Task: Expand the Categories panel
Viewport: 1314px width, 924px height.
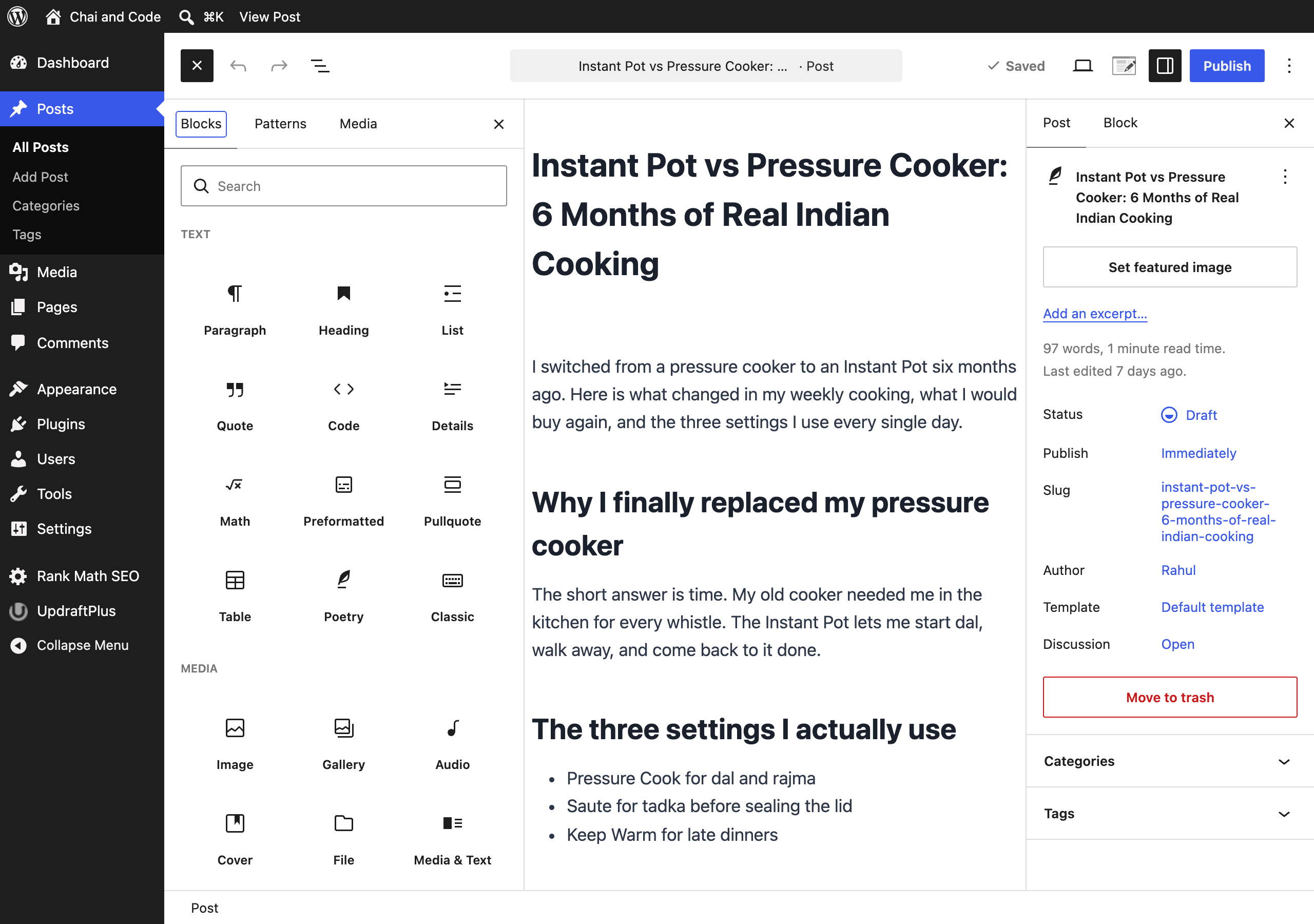Action: [1169, 761]
